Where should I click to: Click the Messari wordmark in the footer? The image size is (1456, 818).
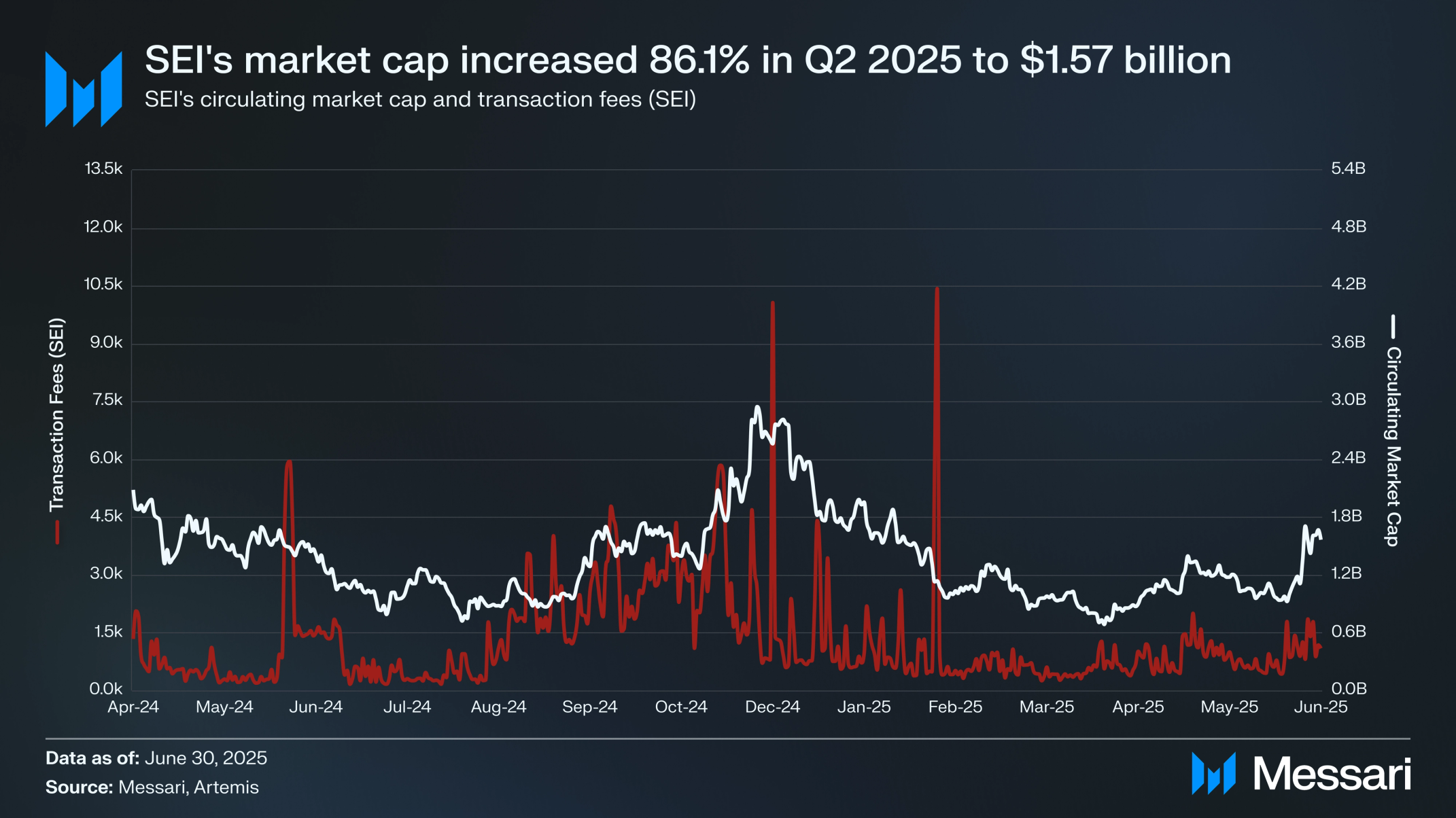1332,774
